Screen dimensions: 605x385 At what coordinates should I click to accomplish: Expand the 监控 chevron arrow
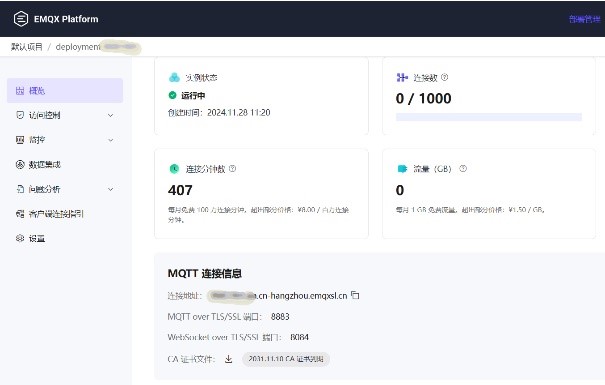coord(111,140)
